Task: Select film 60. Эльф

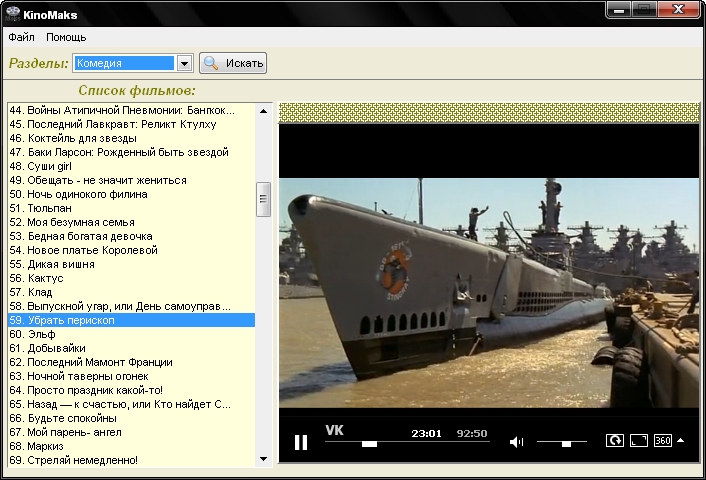Action: coord(131,334)
